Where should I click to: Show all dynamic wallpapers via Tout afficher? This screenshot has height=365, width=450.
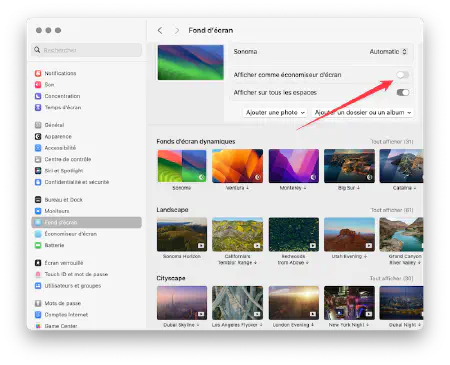[392, 142]
